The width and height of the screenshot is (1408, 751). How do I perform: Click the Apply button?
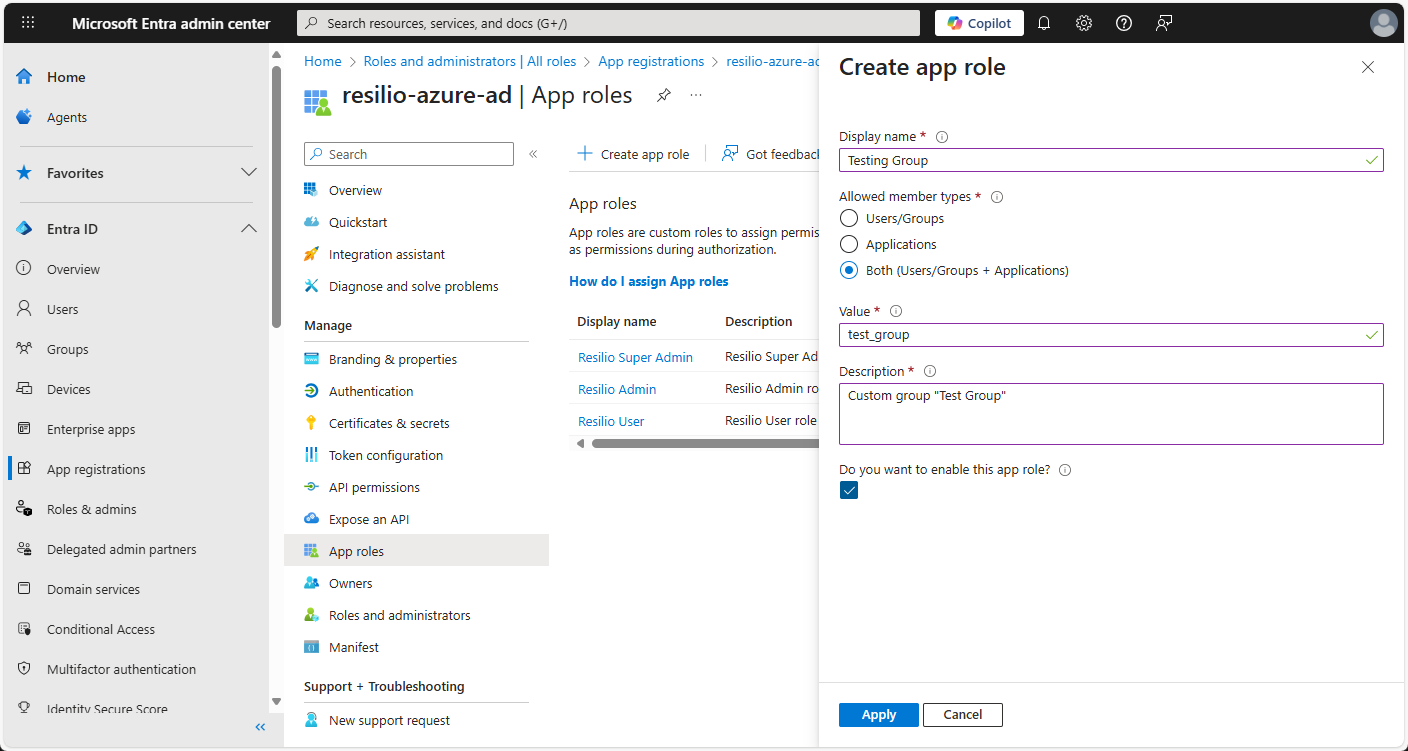[879, 714]
